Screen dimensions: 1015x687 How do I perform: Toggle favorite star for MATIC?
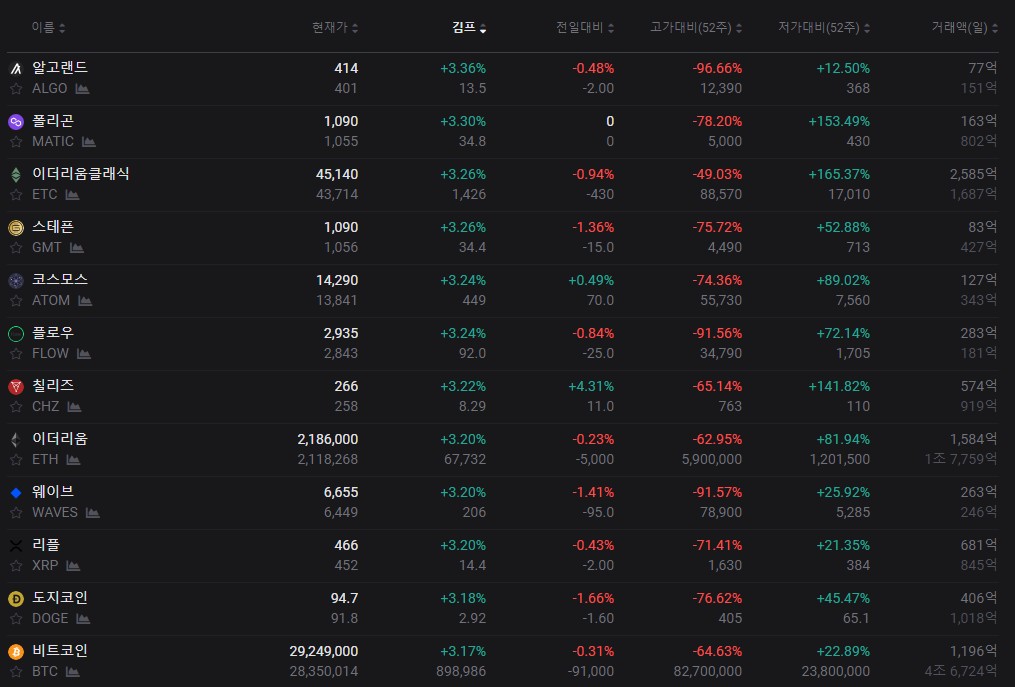[16, 142]
